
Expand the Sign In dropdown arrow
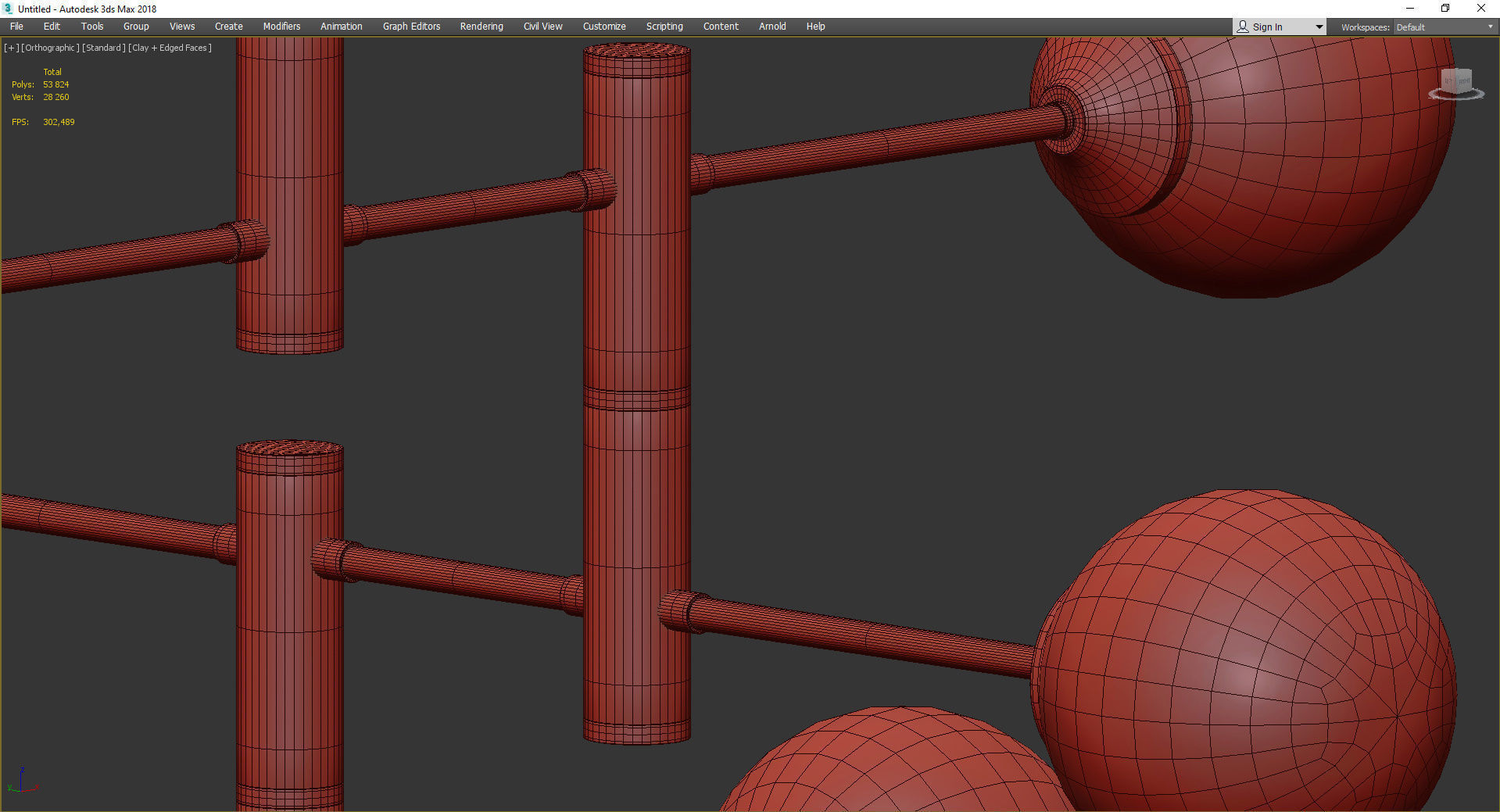(x=1319, y=27)
